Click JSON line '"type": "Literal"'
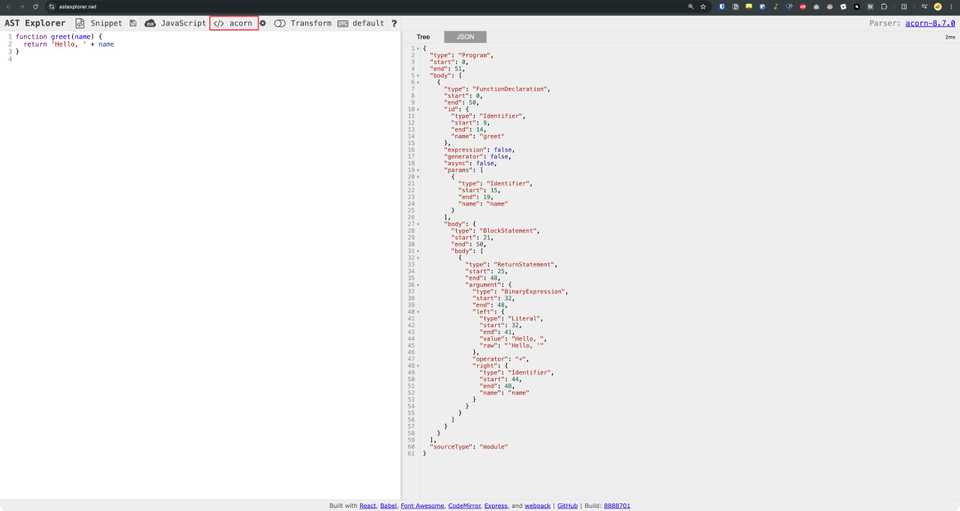 pyautogui.click(x=511, y=318)
